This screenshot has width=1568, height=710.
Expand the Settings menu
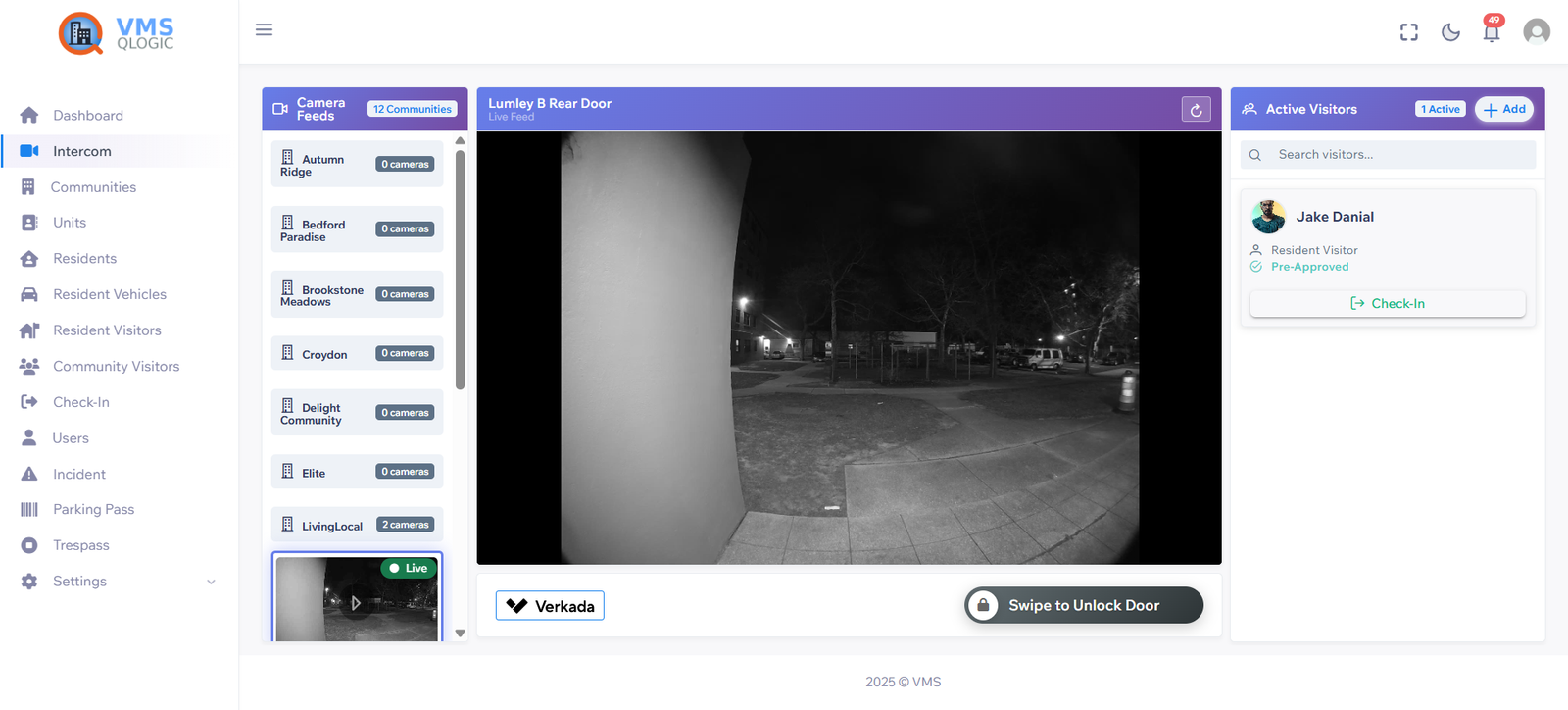point(117,582)
